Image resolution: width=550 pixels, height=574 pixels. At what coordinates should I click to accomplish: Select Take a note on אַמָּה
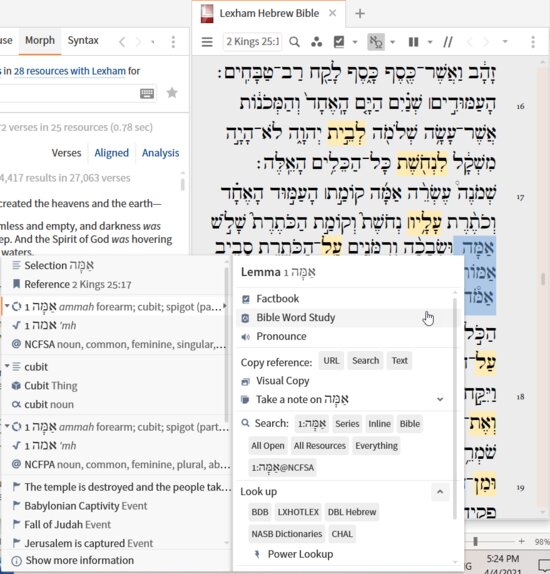[302, 399]
